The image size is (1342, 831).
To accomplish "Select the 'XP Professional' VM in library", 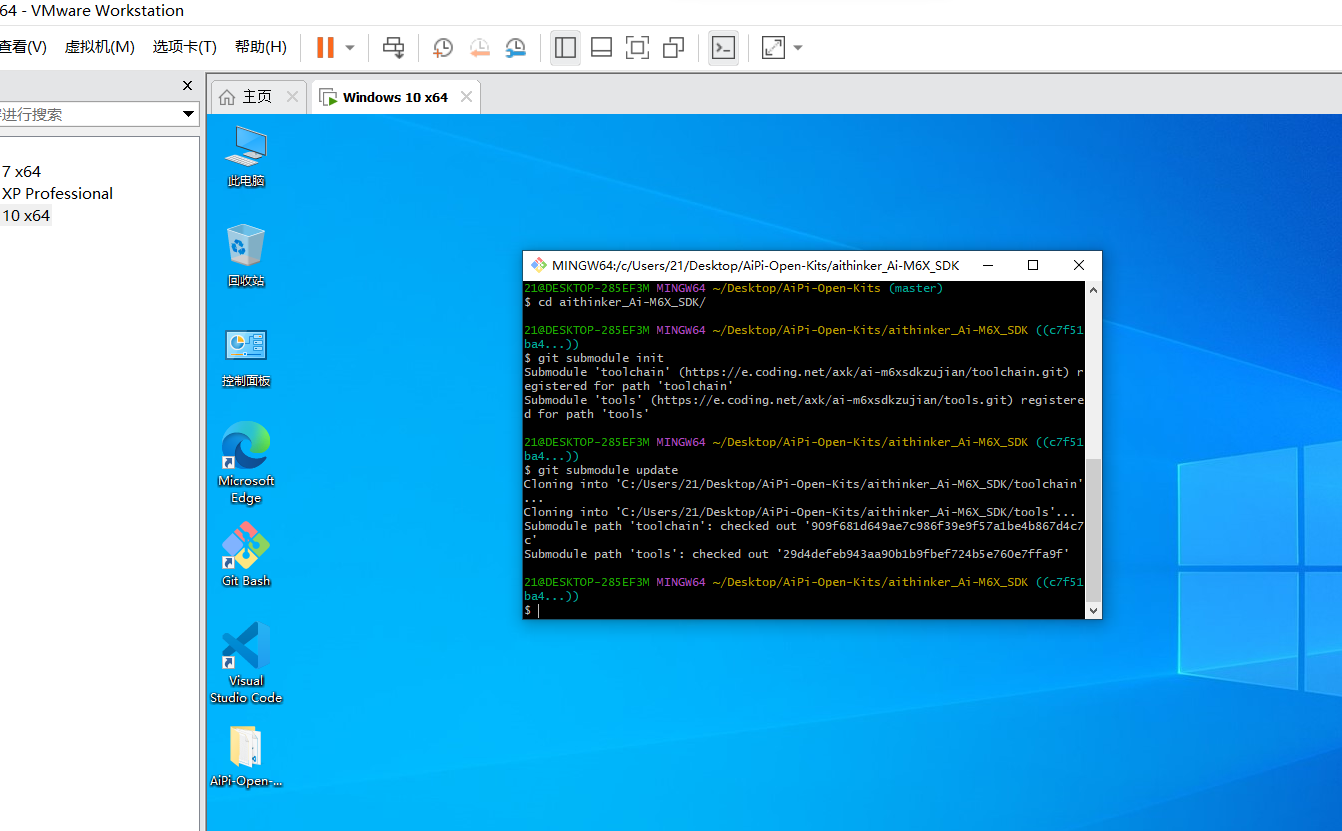I will coord(57,193).
